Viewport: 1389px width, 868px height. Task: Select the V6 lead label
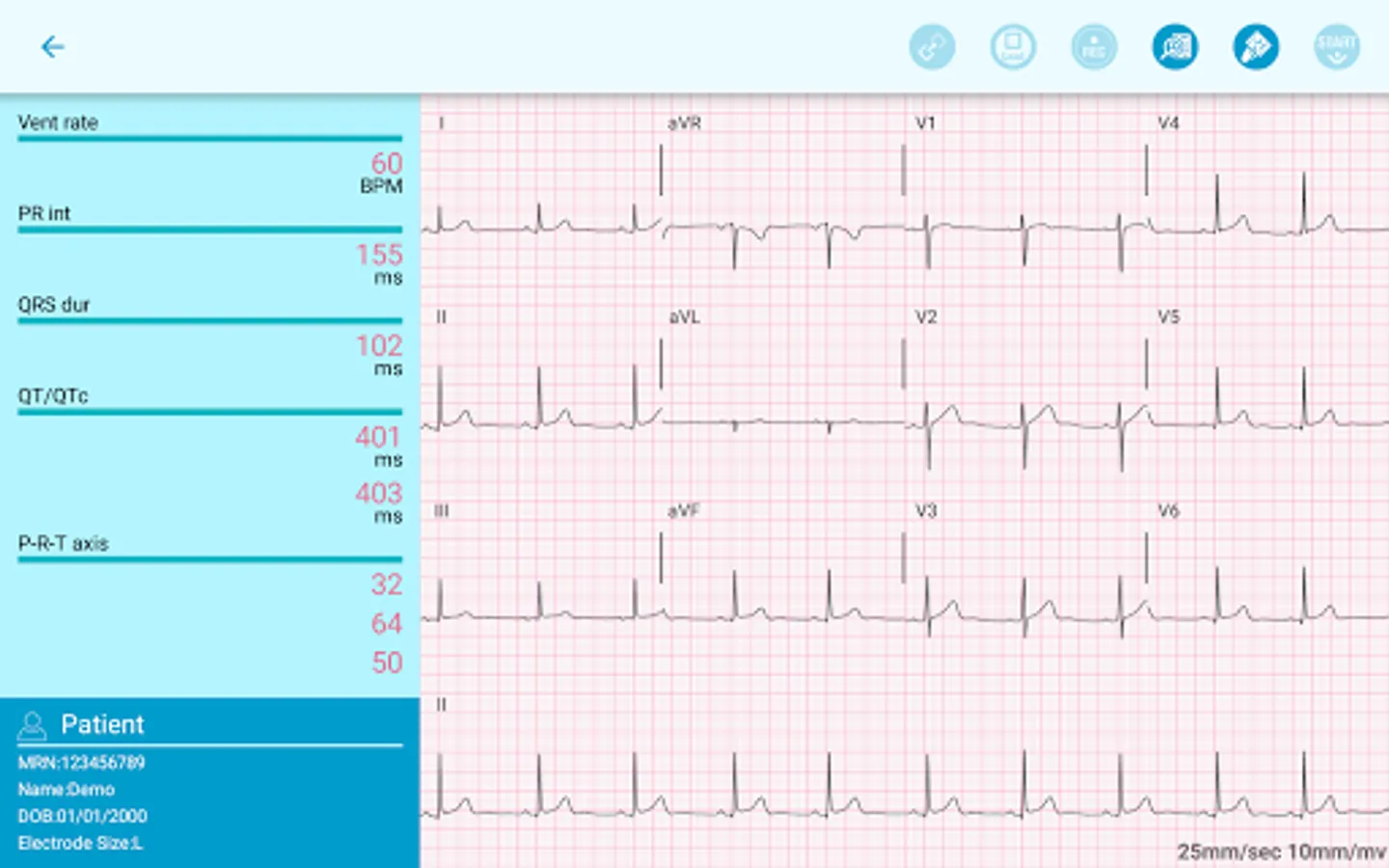pyautogui.click(x=1168, y=511)
